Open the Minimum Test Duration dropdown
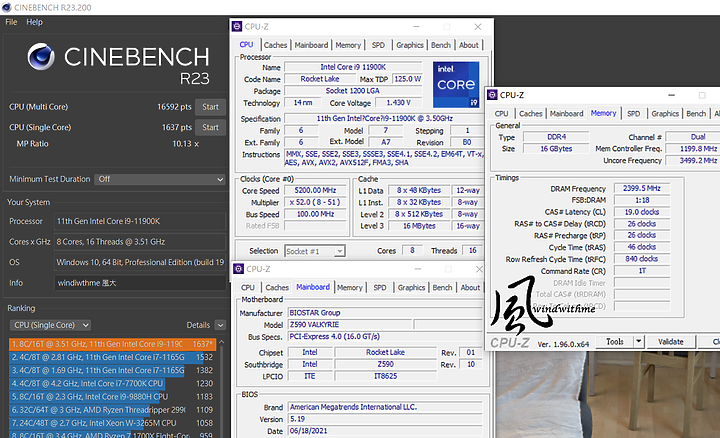 coord(160,179)
